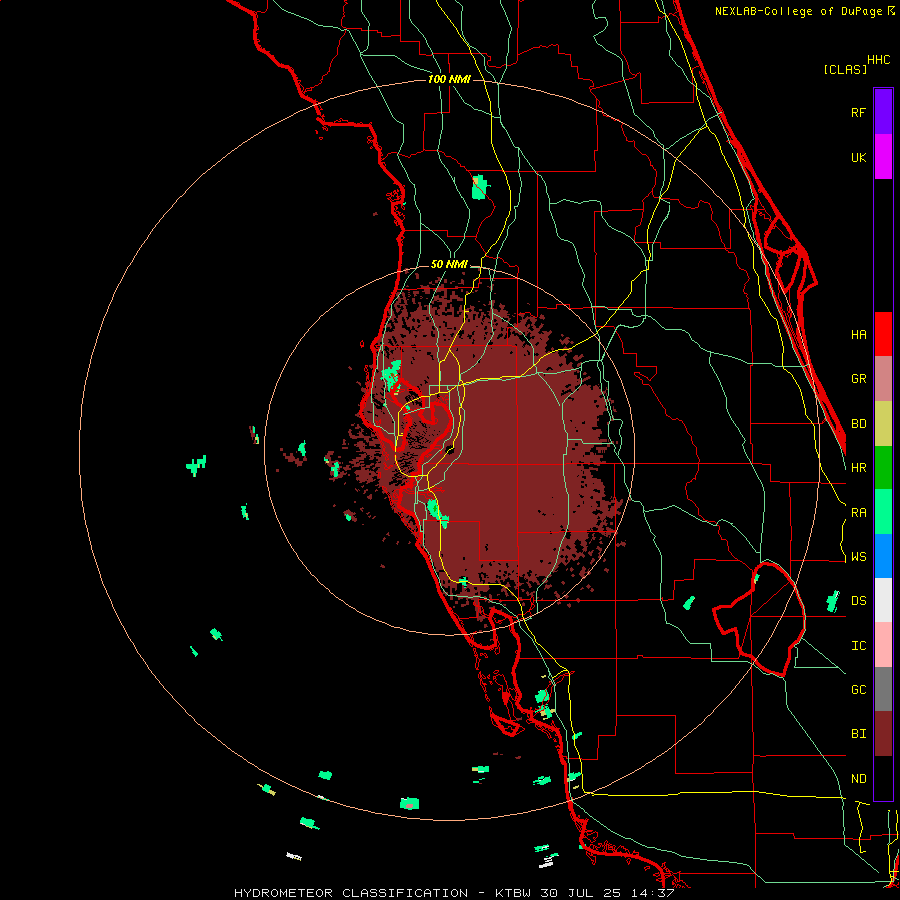The height and width of the screenshot is (900, 900).
Task: Click the "ND" legend label
Action: (x=859, y=779)
